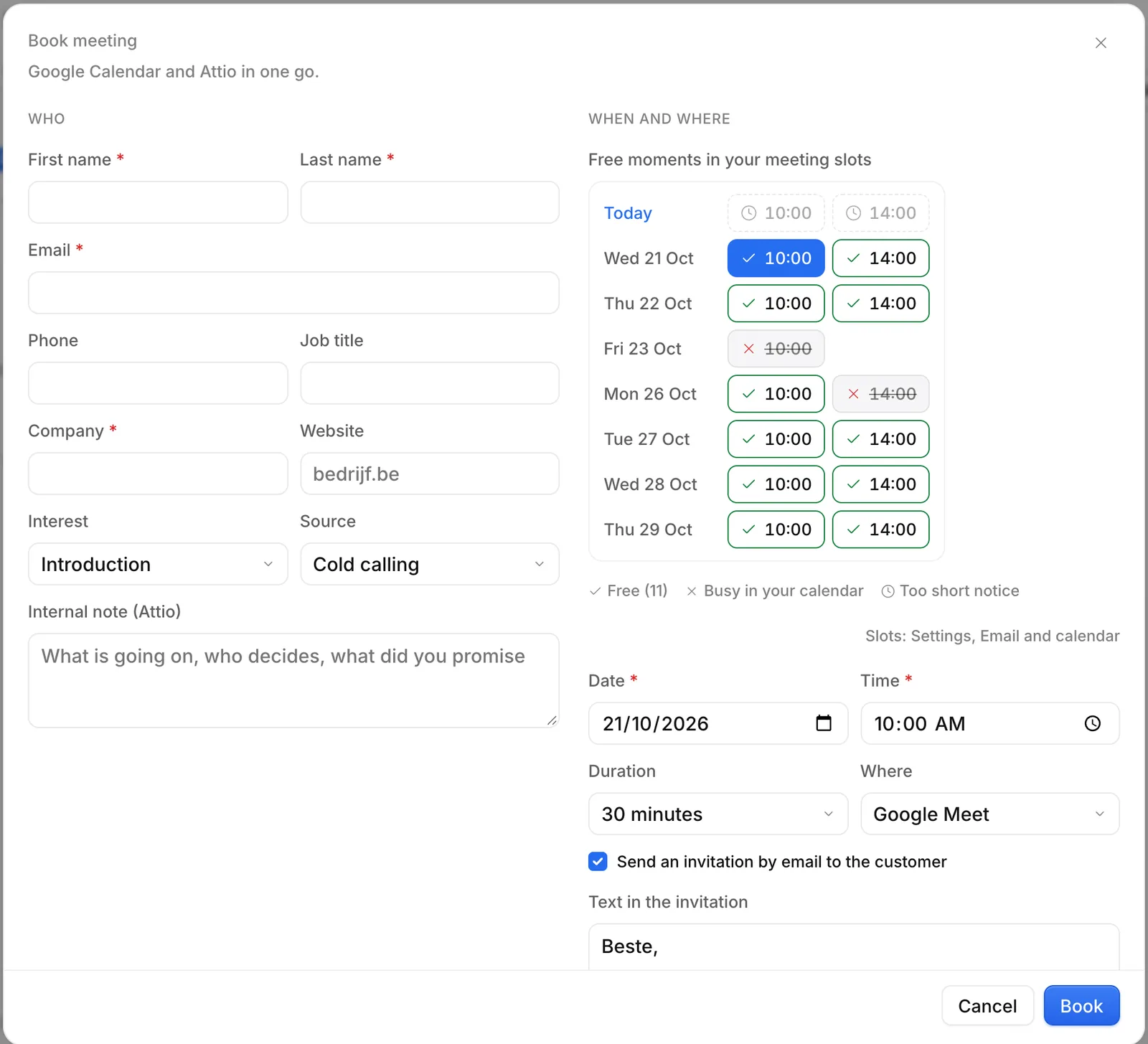Select the Thu 29 Oct 10:00 slot

(x=776, y=530)
